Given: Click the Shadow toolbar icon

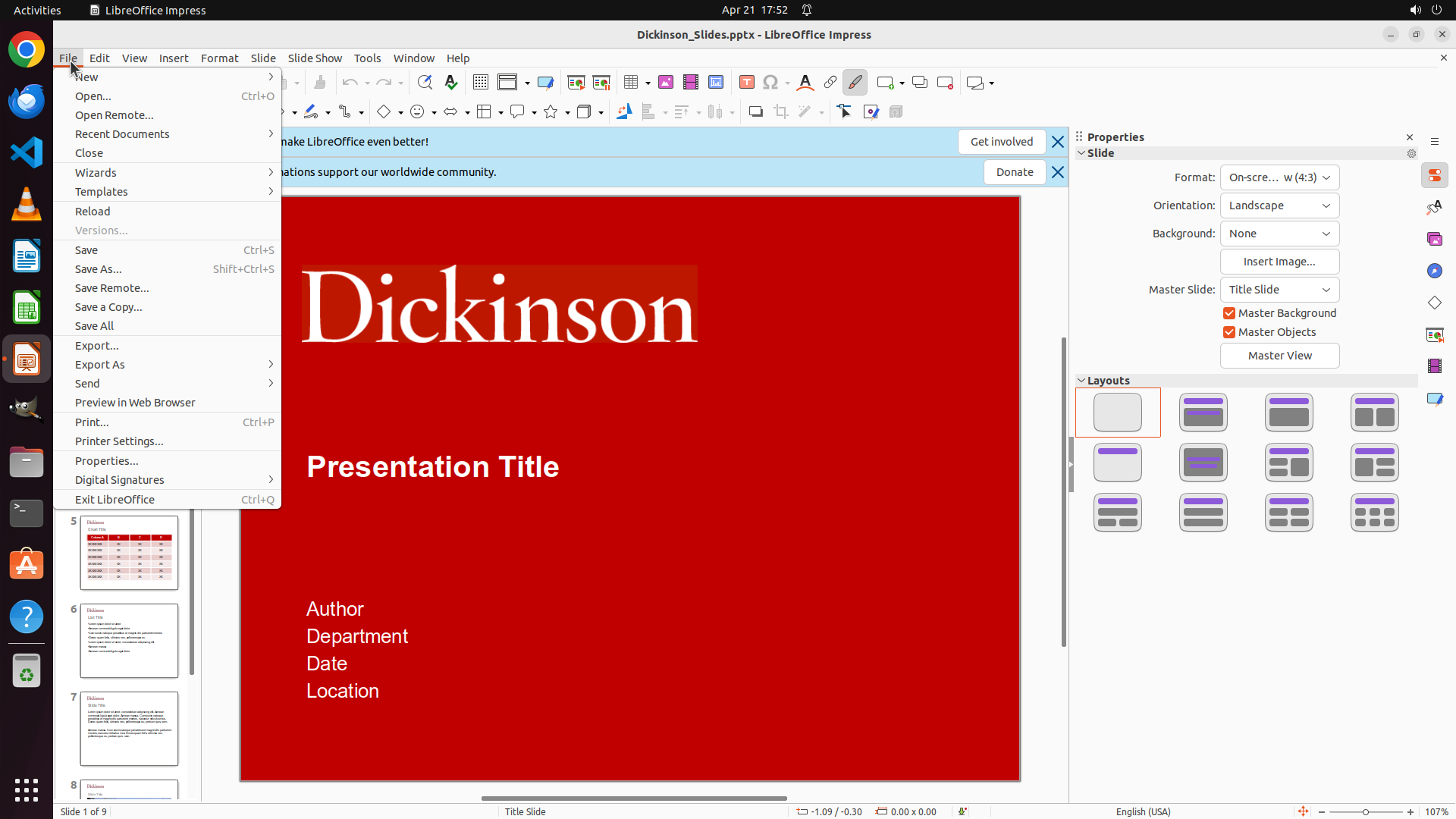Looking at the screenshot, I should [755, 112].
